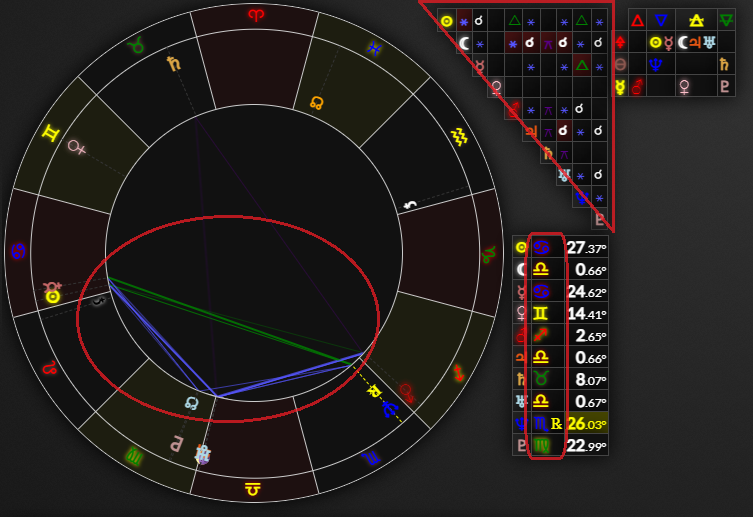Click the yellow Aquarius glyph on the wheel

[x=459, y=135]
